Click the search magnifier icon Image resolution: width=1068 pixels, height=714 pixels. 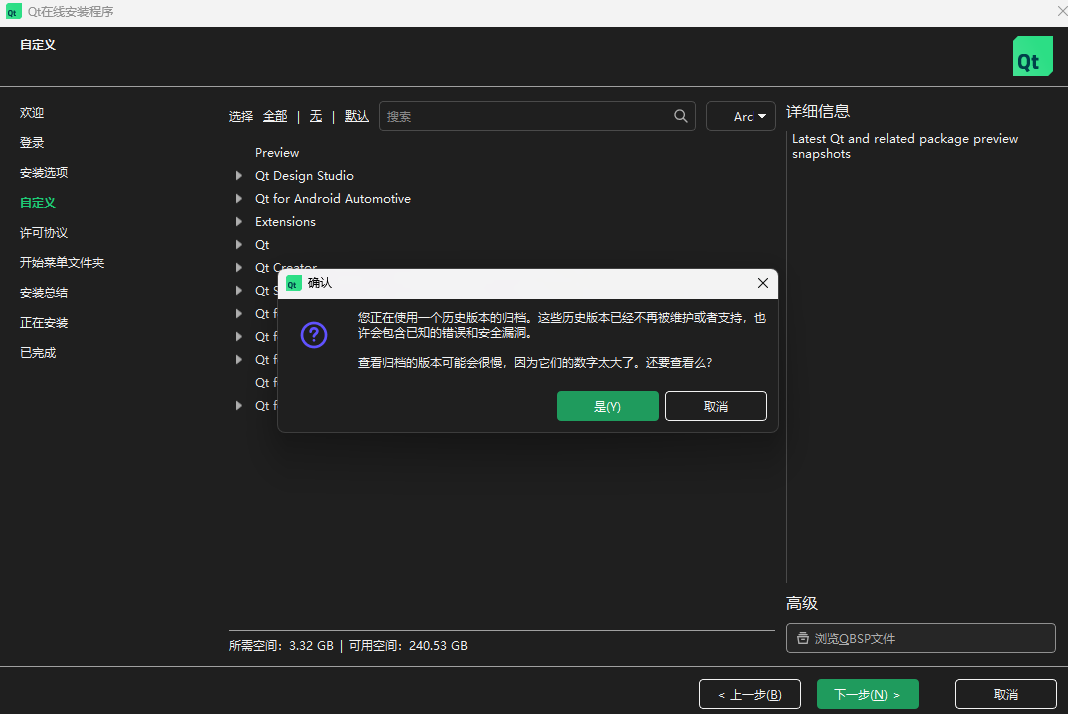680,116
